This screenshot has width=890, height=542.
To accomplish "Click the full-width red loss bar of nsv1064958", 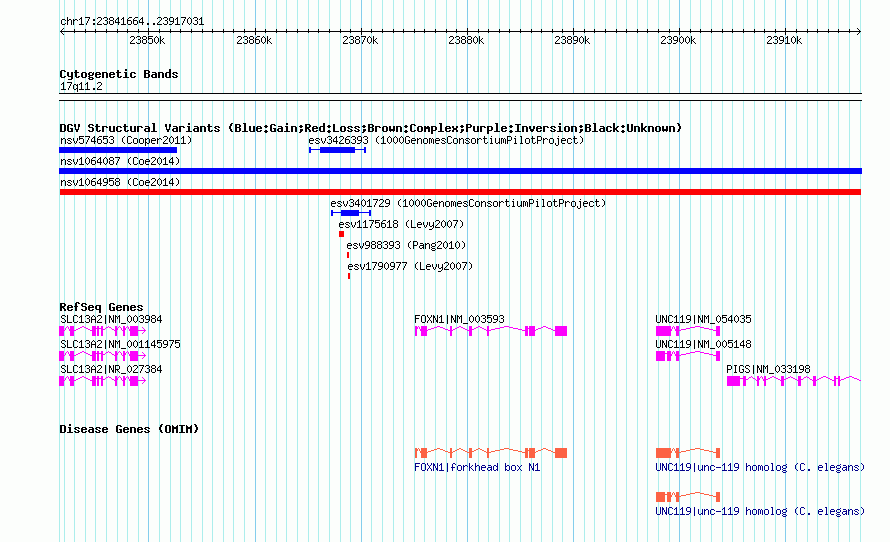I will pos(460,192).
